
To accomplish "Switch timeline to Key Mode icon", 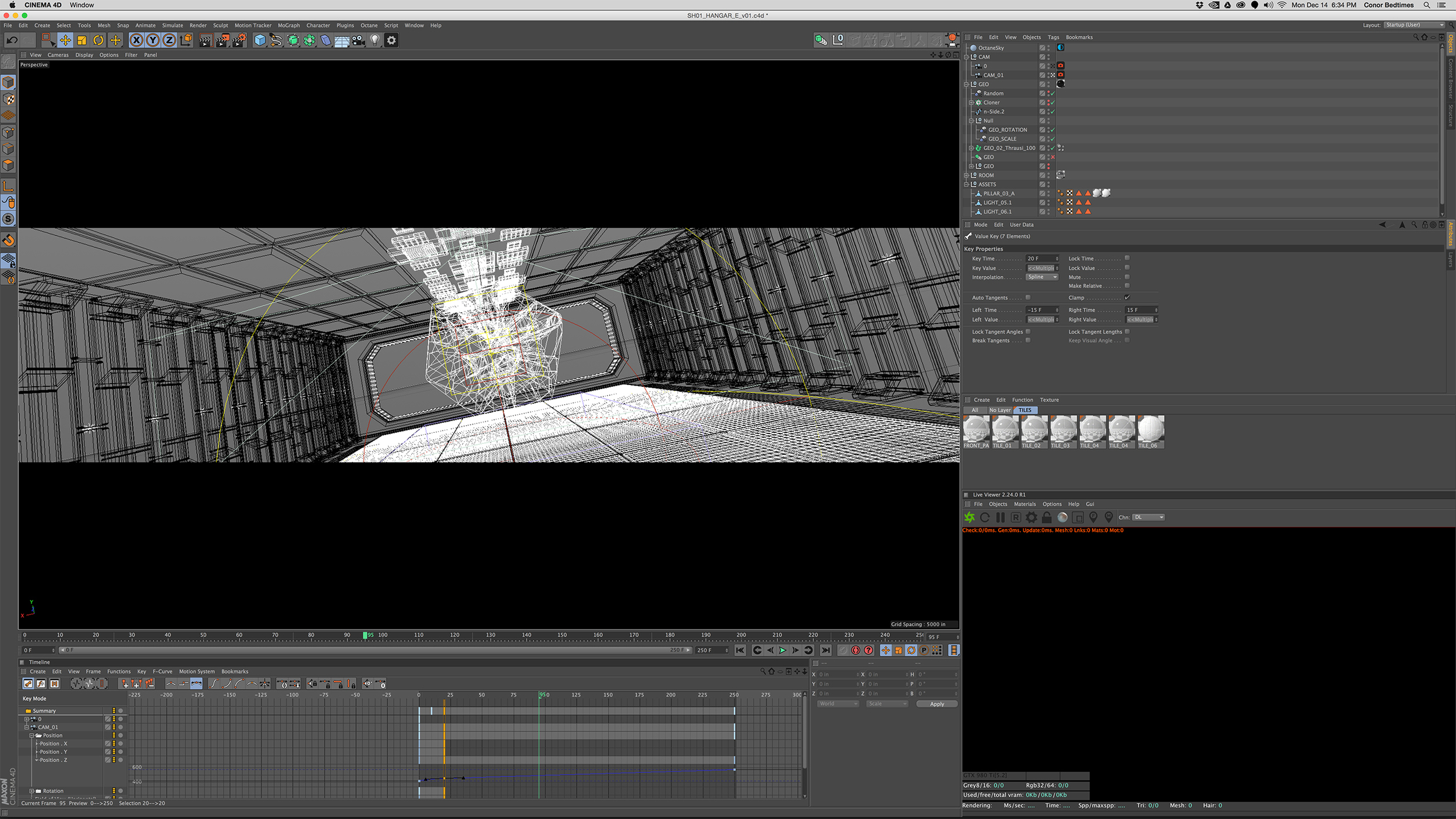I will point(28,684).
